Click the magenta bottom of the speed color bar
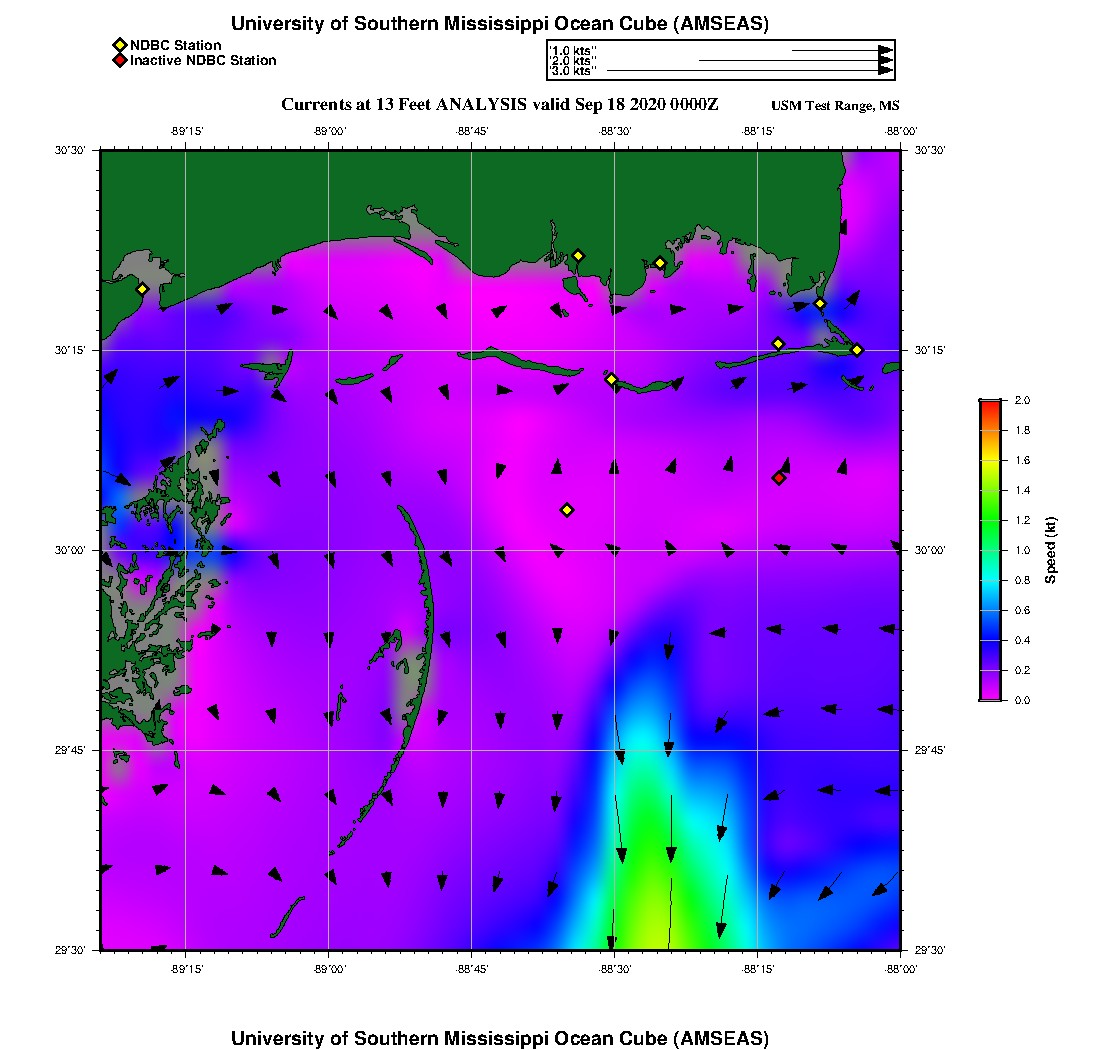 pyautogui.click(x=989, y=695)
